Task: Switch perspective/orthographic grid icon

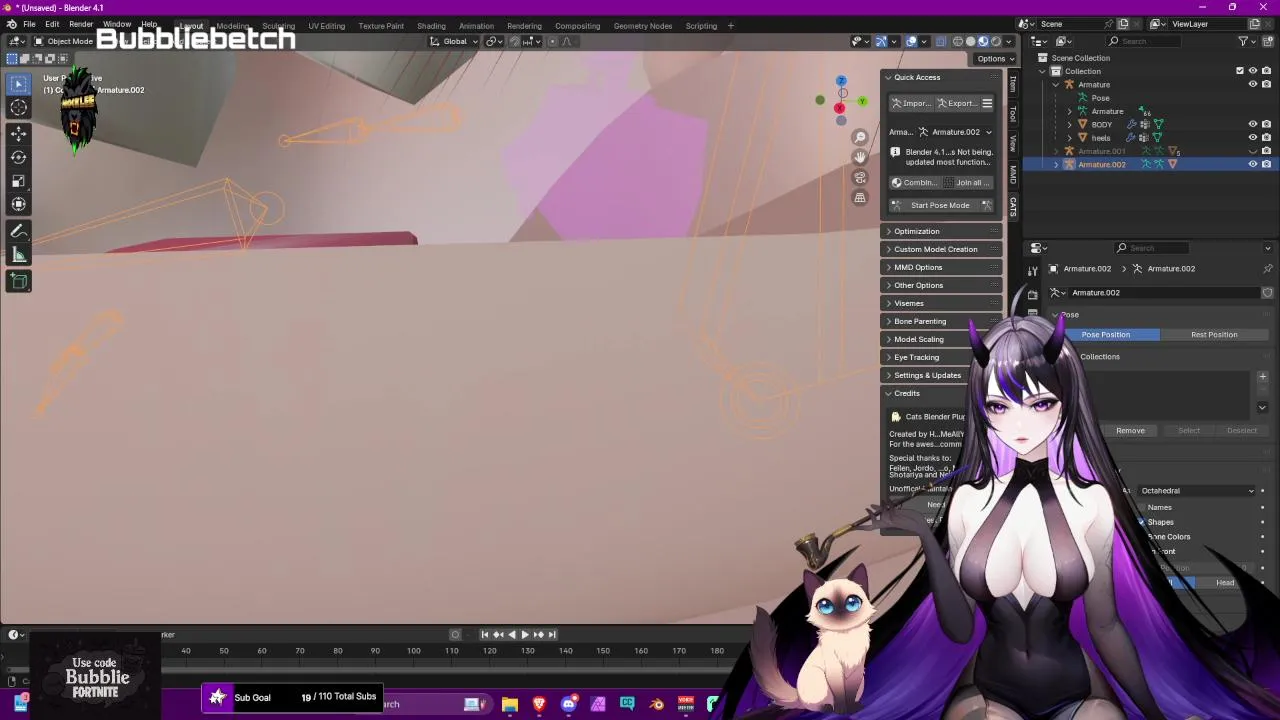Action: [x=860, y=197]
